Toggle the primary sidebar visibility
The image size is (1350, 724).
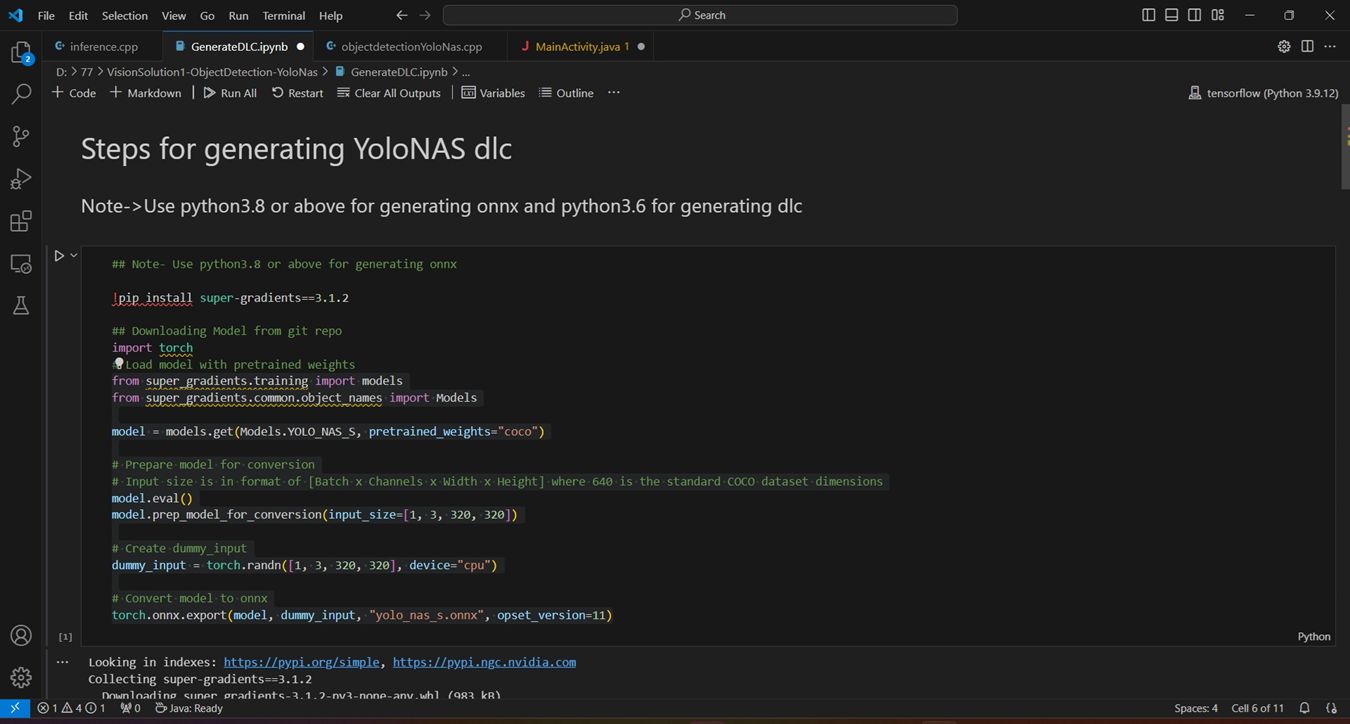tap(1147, 15)
